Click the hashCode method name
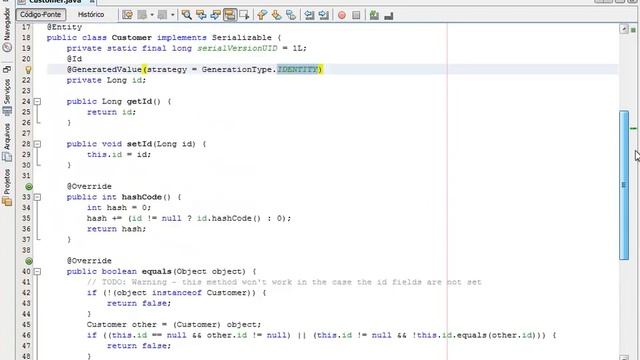This screenshot has height=360, width=640. [142, 197]
